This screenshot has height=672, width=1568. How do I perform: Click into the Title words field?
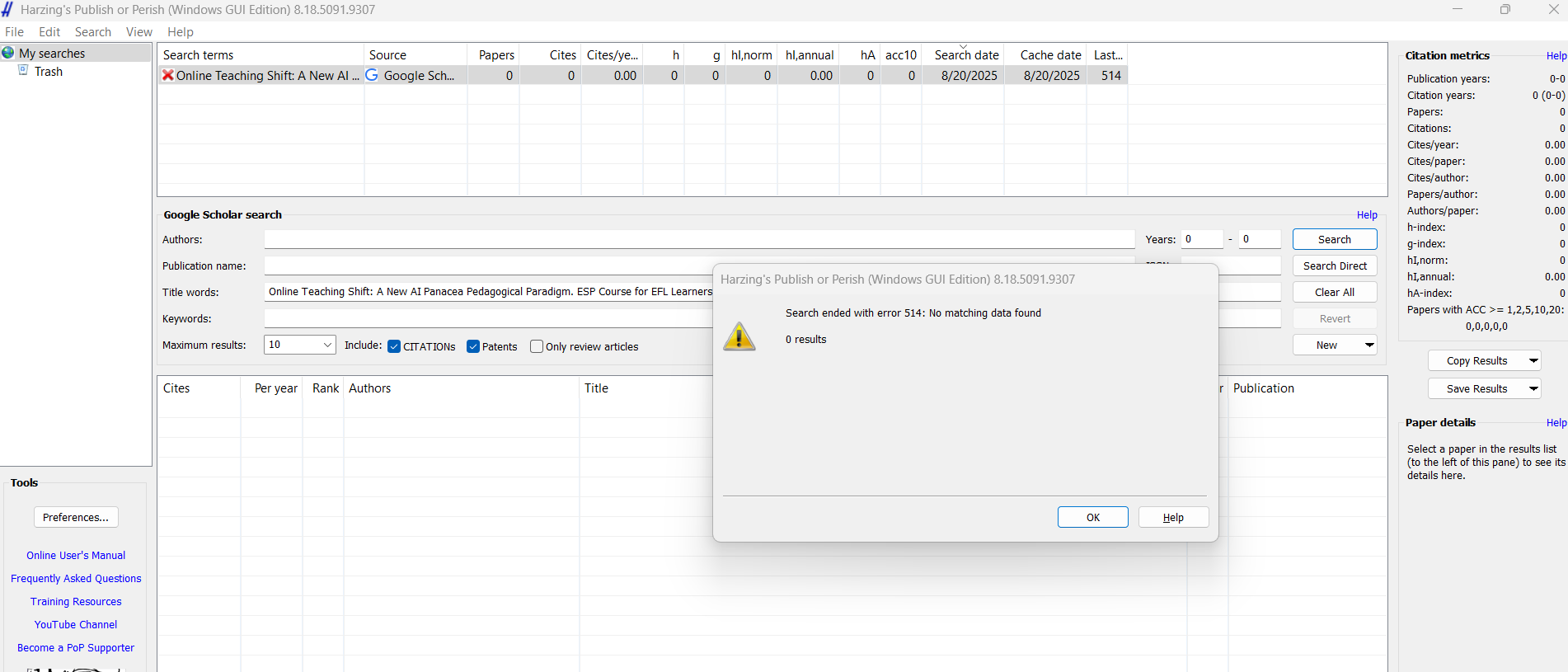pos(488,292)
